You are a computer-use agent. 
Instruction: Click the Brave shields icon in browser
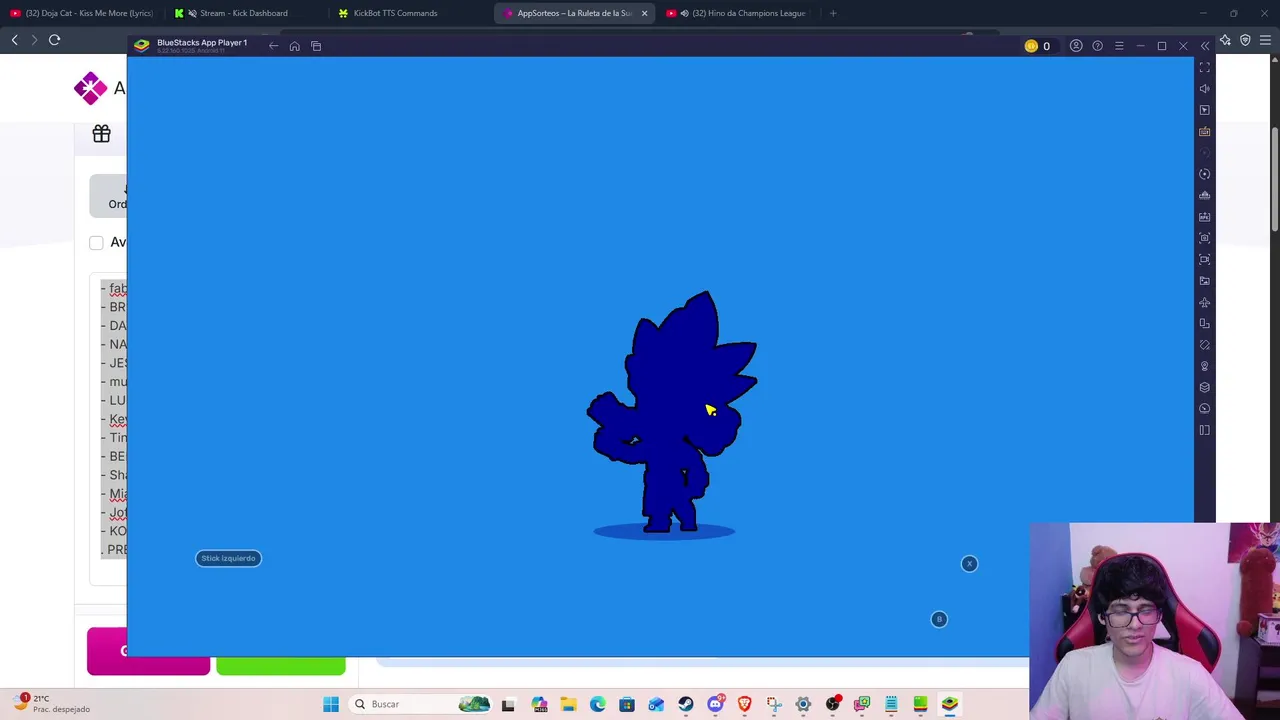pyautogui.click(x=1245, y=40)
